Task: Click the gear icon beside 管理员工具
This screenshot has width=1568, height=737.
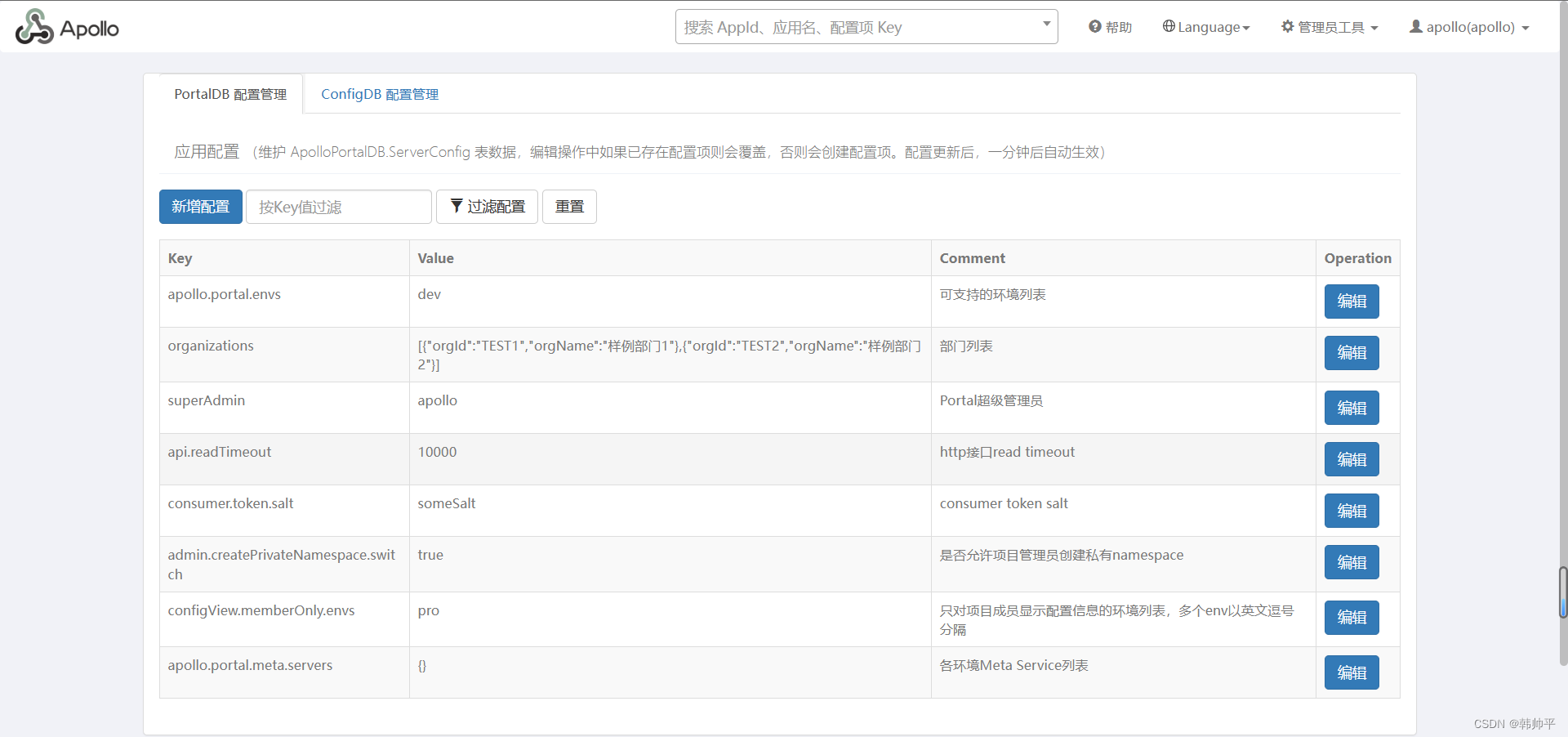Action: pos(1289,26)
